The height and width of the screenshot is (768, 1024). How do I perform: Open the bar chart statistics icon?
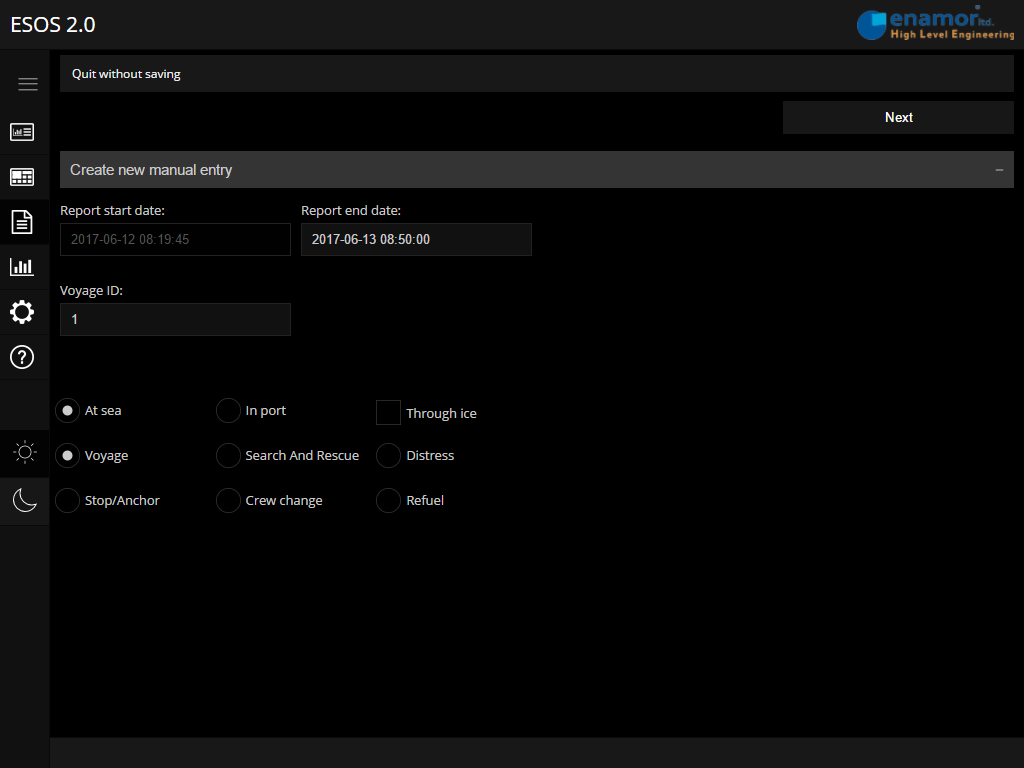point(22,267)
